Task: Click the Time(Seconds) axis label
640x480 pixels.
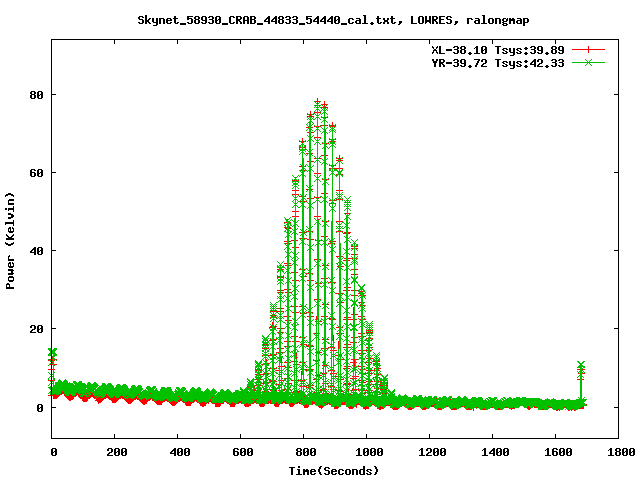Action: [334, 471]
